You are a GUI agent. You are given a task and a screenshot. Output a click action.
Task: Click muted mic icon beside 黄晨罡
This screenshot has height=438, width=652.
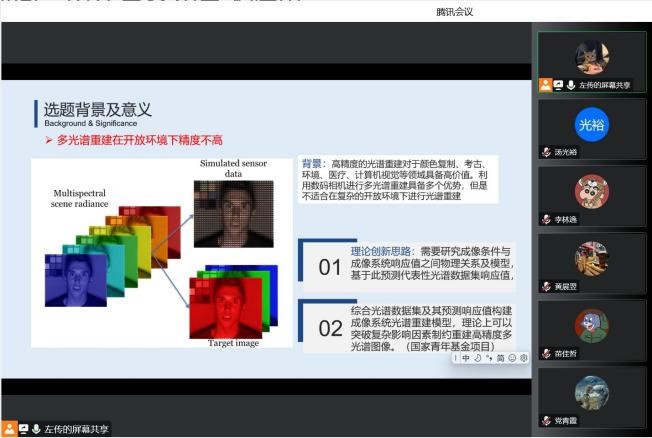546,287
